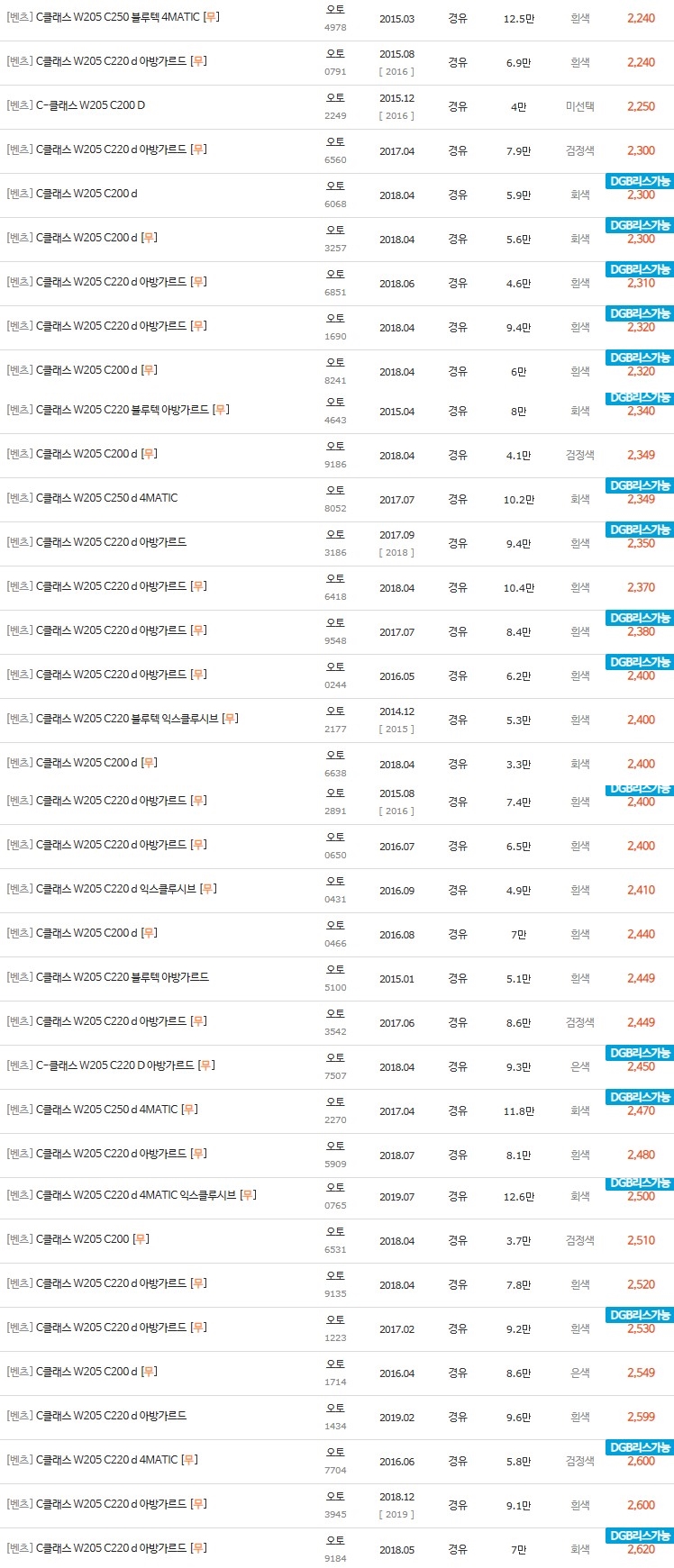Image resolution: width=674 pixels, height=1568 pixels.
Task: Click 오토 transmission label above plate 9184
Action: (x=335, y=1540)
